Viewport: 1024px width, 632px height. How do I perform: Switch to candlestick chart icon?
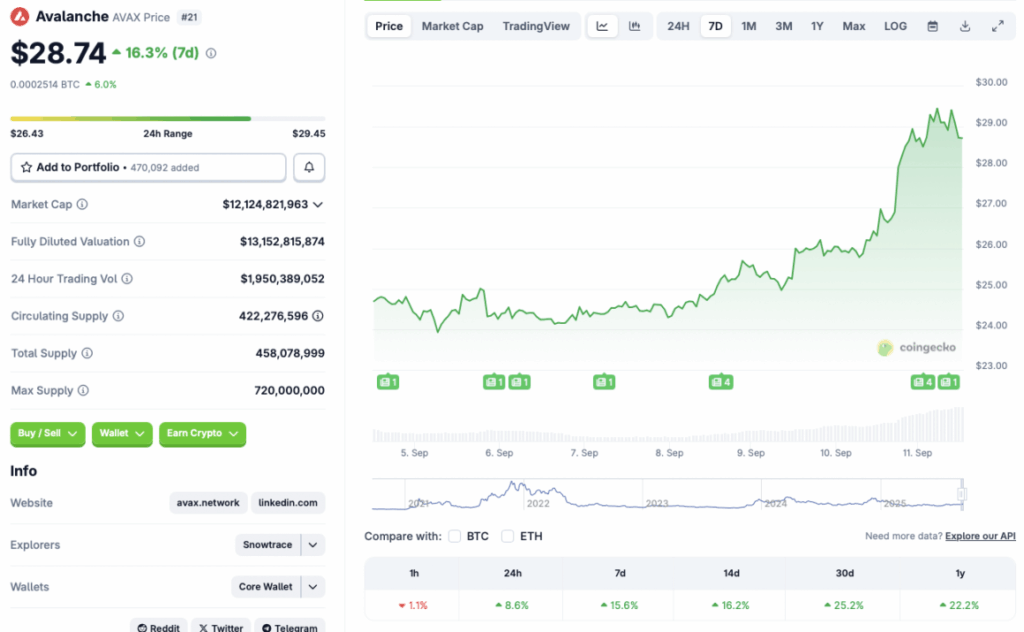[x=634, y=26]
